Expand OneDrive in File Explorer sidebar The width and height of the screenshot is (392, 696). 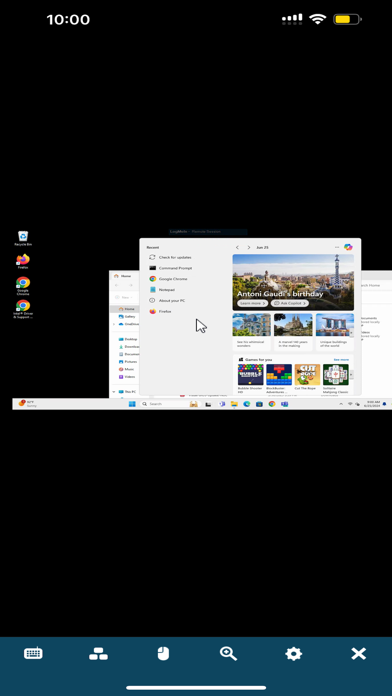pos(114,324)
